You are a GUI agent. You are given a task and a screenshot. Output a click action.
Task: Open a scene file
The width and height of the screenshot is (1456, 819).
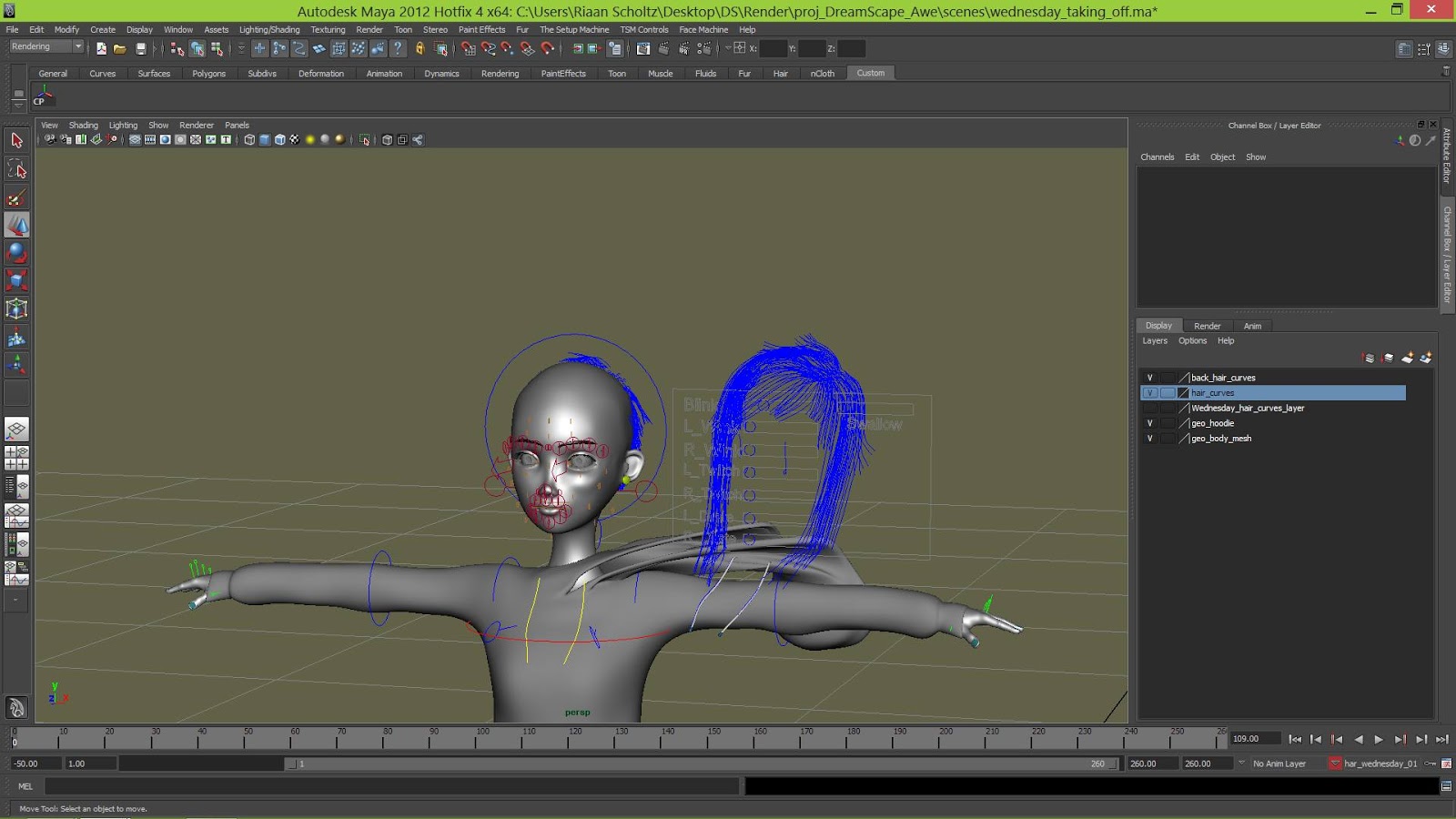click(x=120, y=48)
